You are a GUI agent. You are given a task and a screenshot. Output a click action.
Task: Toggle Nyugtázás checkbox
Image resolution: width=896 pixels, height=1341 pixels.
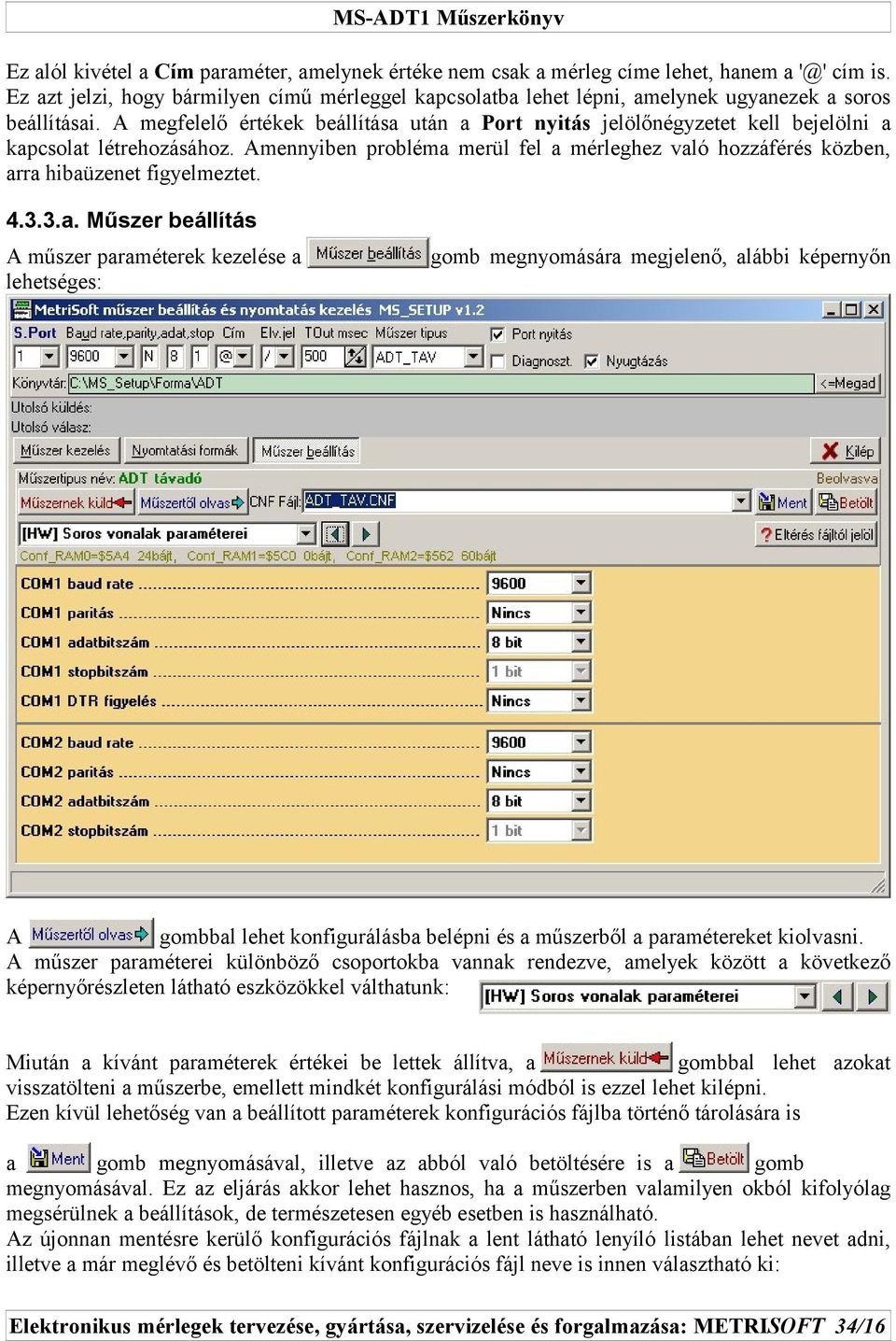pos(591,360)
